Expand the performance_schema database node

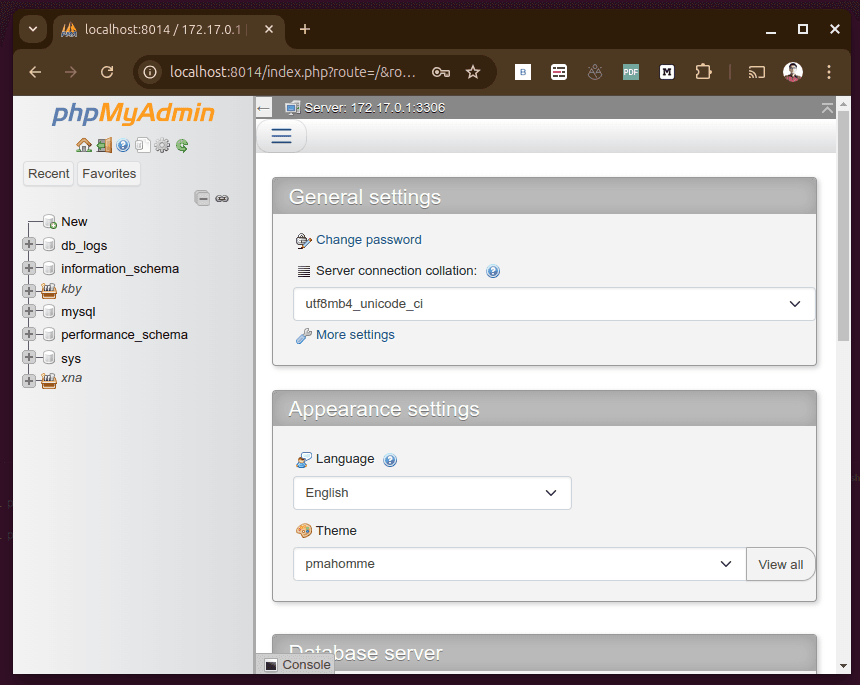pos(29,334)
